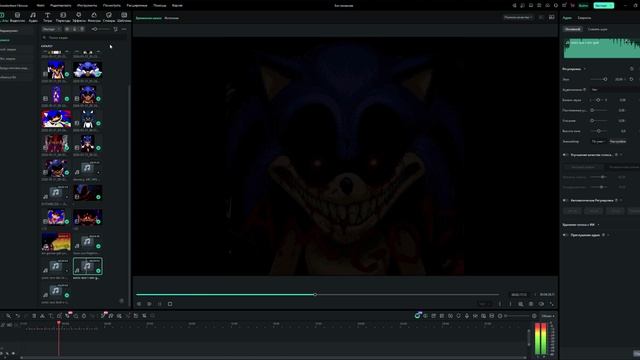Adjust the timeline zoom slider
The height and width of the screenshot is (360, 640).
(517, 316)
